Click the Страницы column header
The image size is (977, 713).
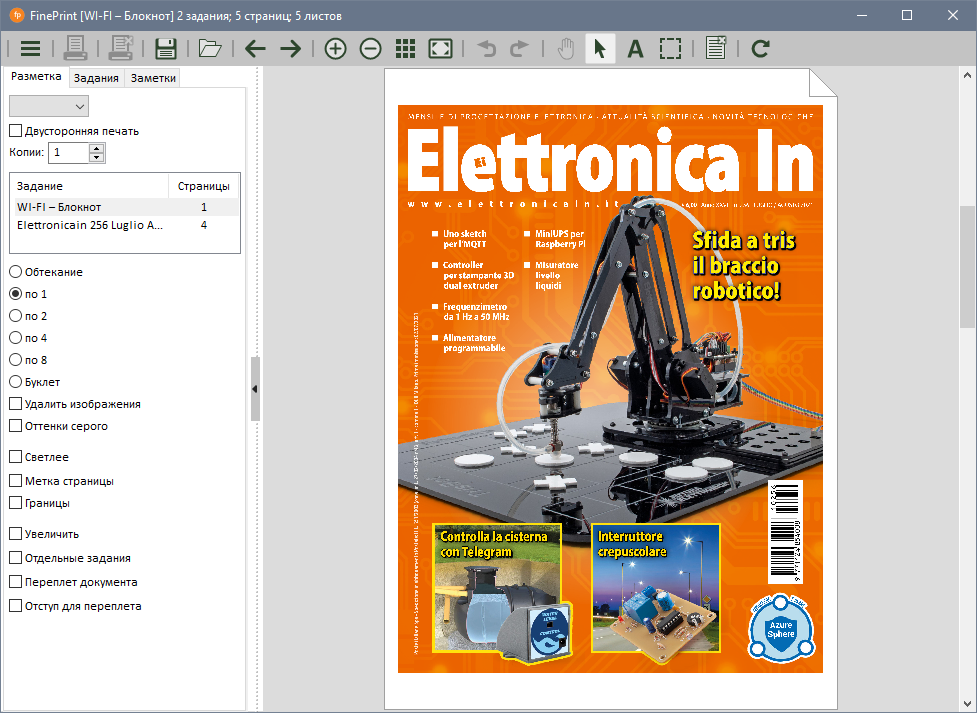point(204,186)
